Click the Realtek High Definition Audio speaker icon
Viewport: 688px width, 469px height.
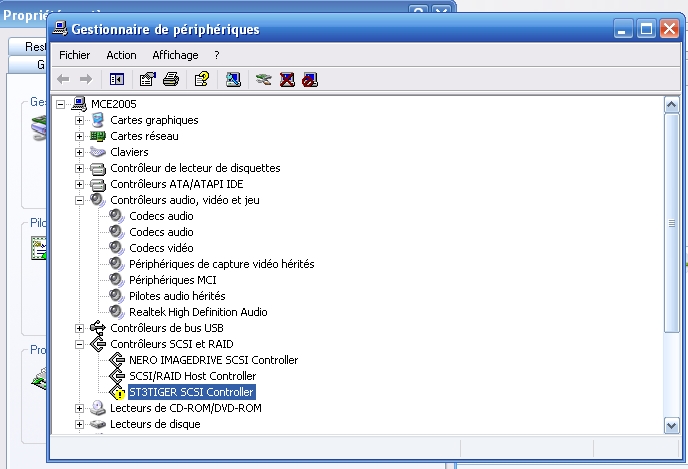117,312
